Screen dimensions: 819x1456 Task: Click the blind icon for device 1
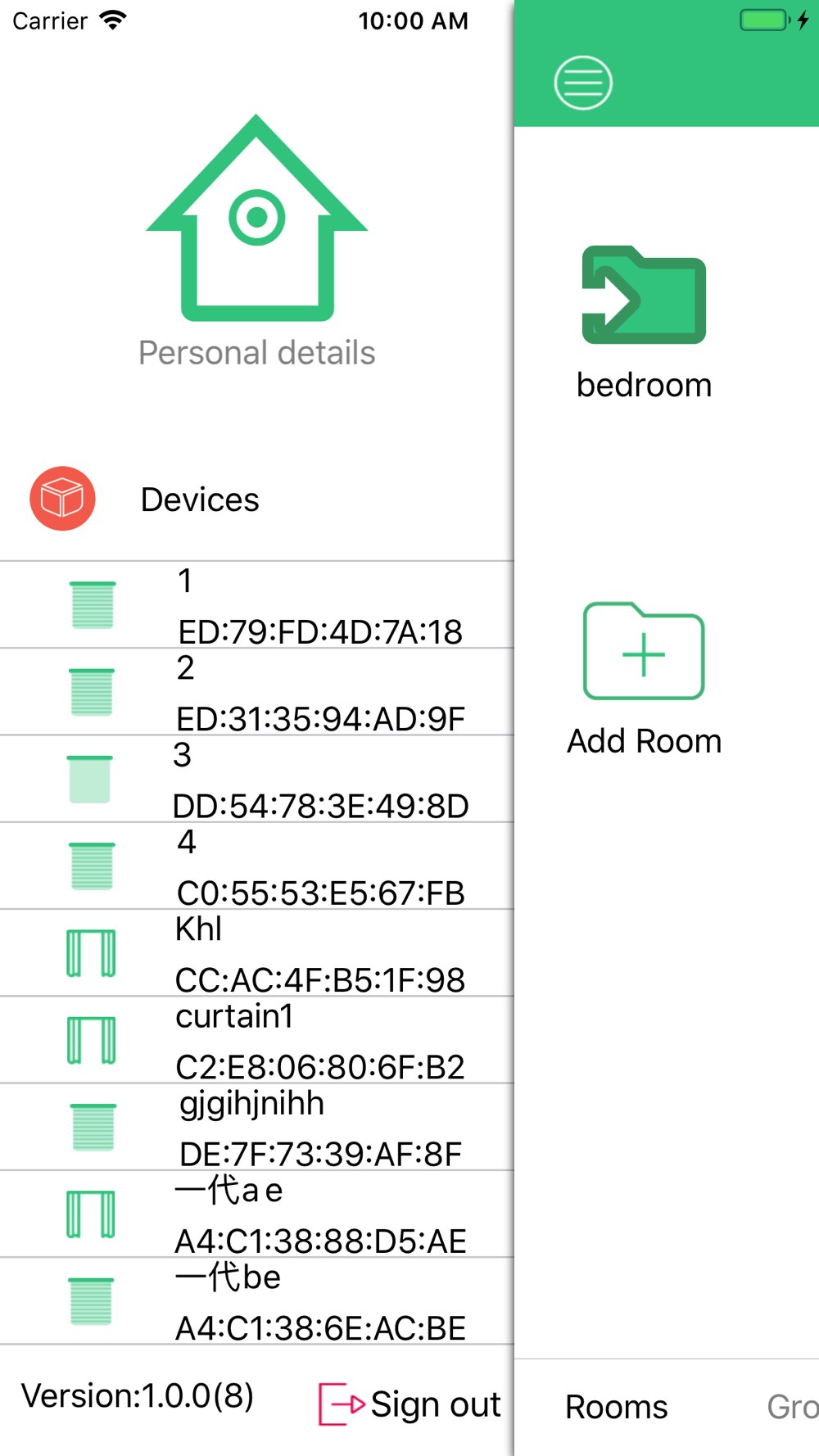[x=93, y=605]
